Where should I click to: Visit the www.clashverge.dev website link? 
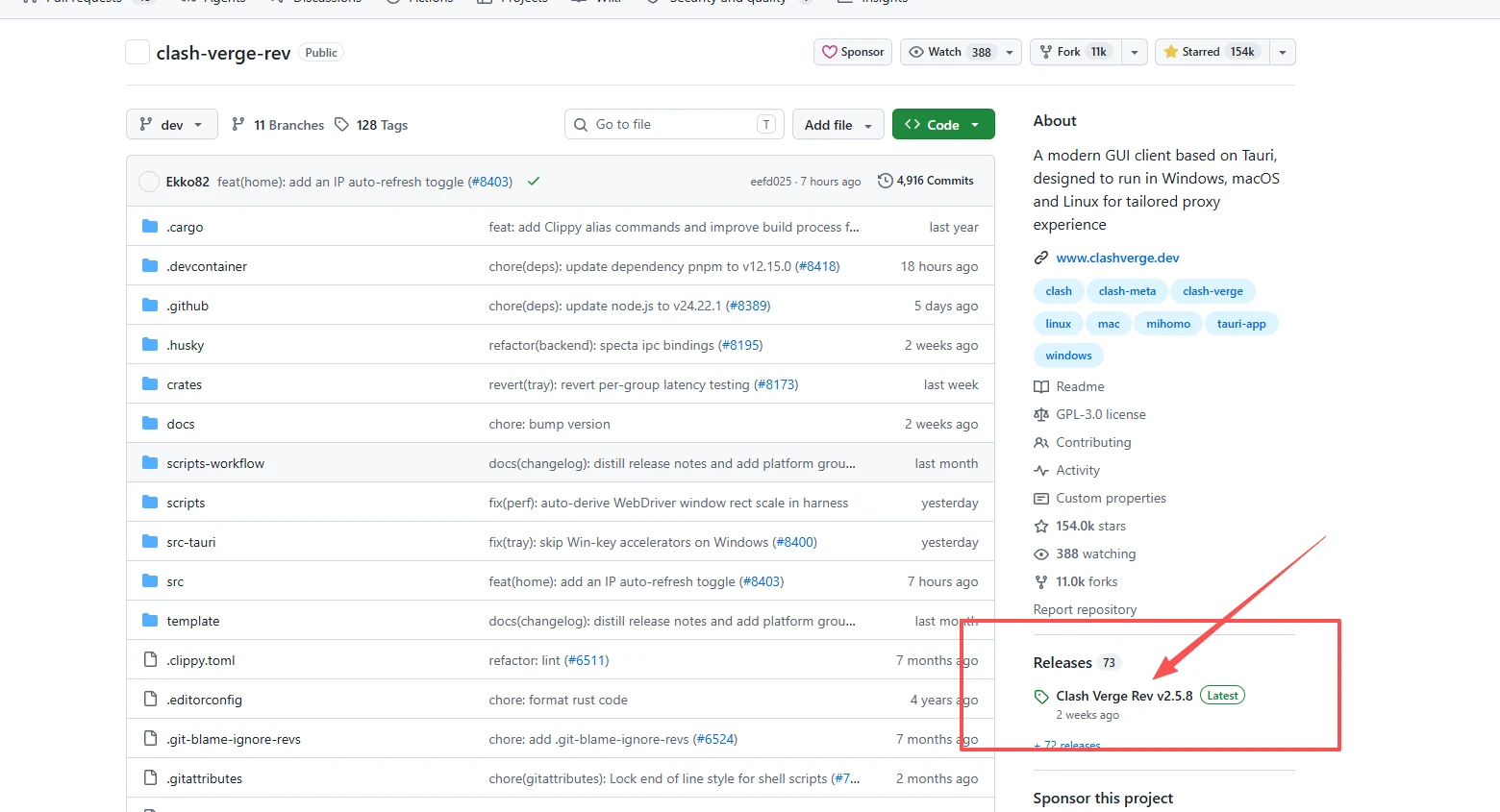coord(1117,258)
